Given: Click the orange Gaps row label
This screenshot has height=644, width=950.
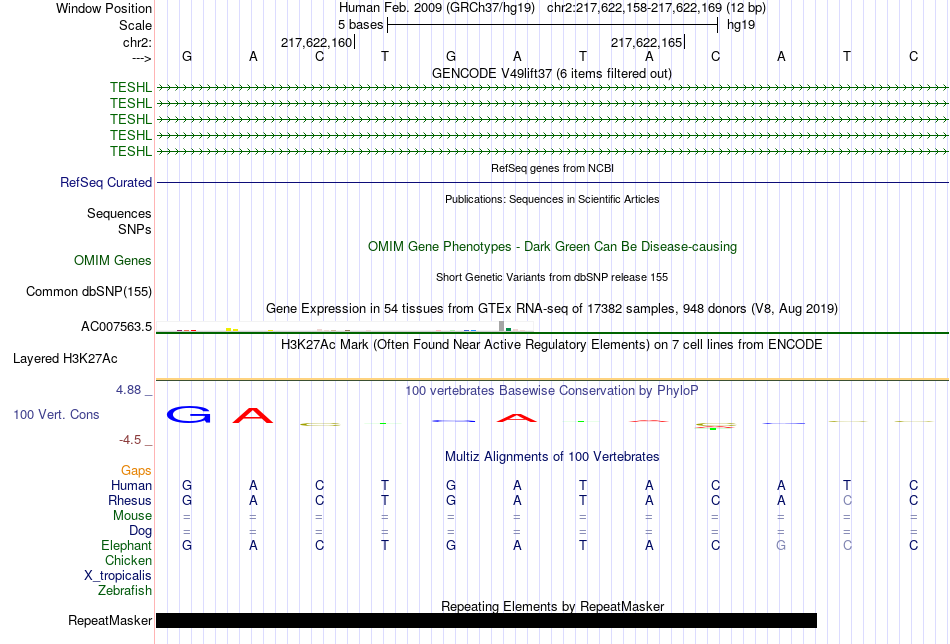Looking at the screenshot, I should tap(136, 471).
